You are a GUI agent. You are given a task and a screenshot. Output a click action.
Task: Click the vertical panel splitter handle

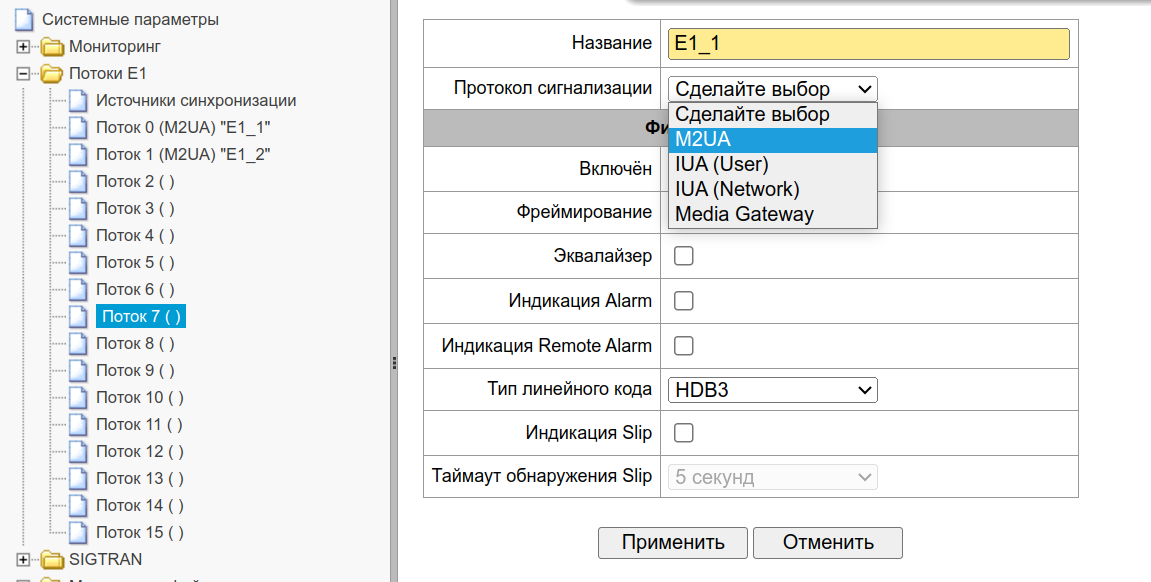[394, 362]
